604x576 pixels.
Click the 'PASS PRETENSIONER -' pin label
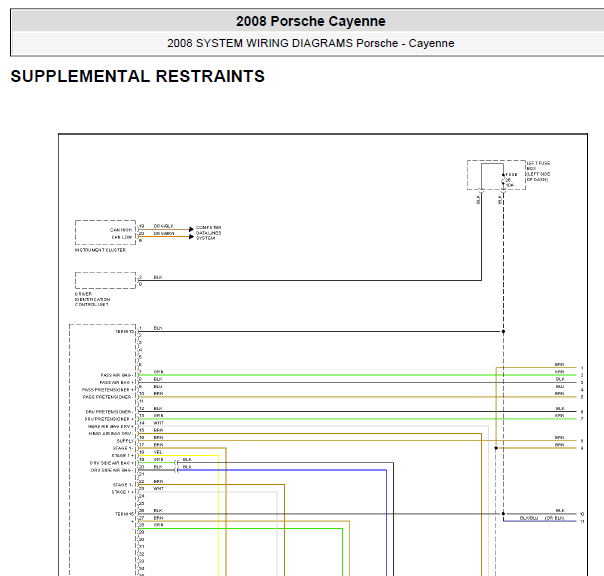click(x=108, y=397)
